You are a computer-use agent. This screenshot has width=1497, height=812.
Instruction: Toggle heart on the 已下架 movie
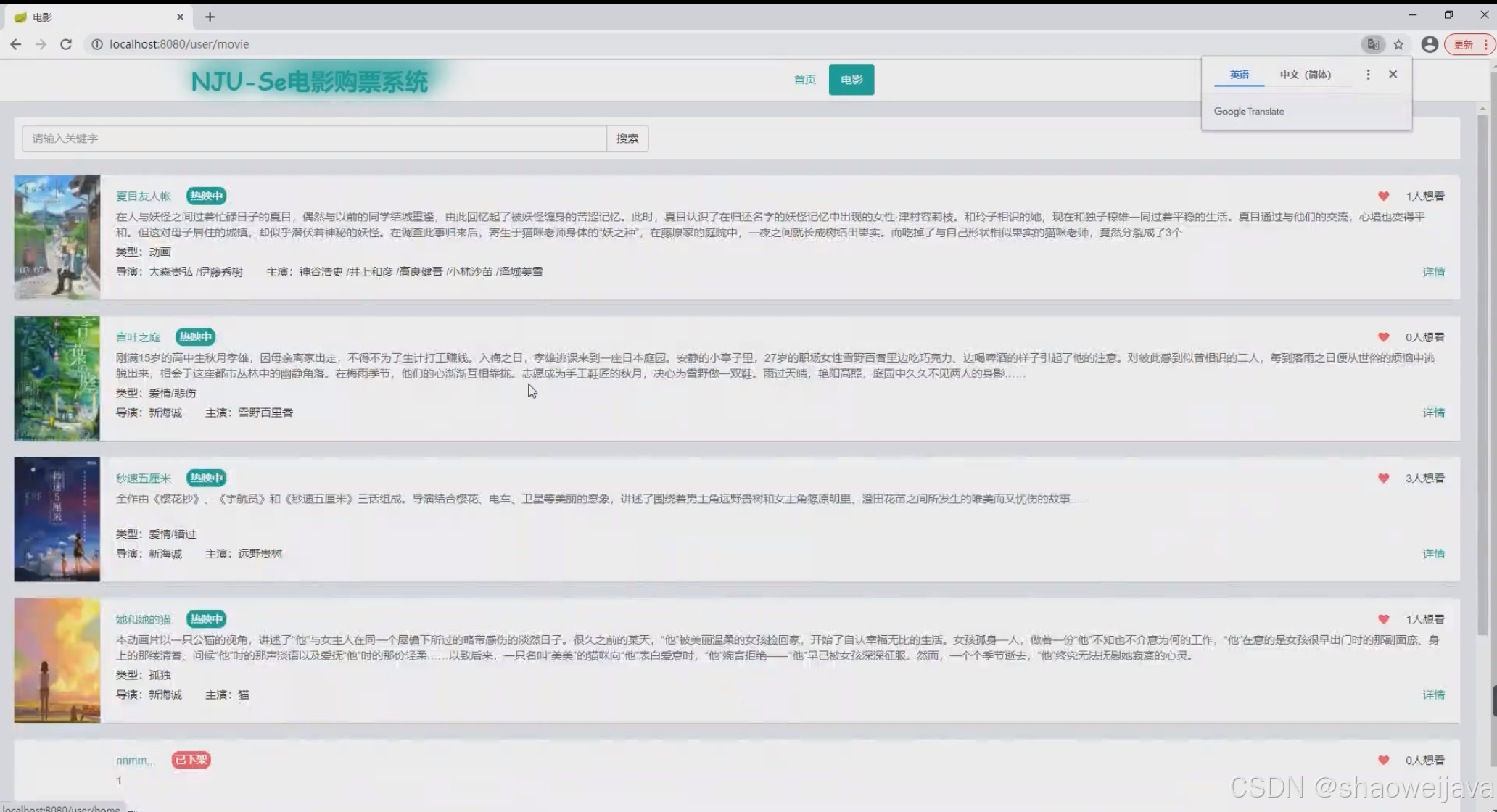[x=1383, y=761]
